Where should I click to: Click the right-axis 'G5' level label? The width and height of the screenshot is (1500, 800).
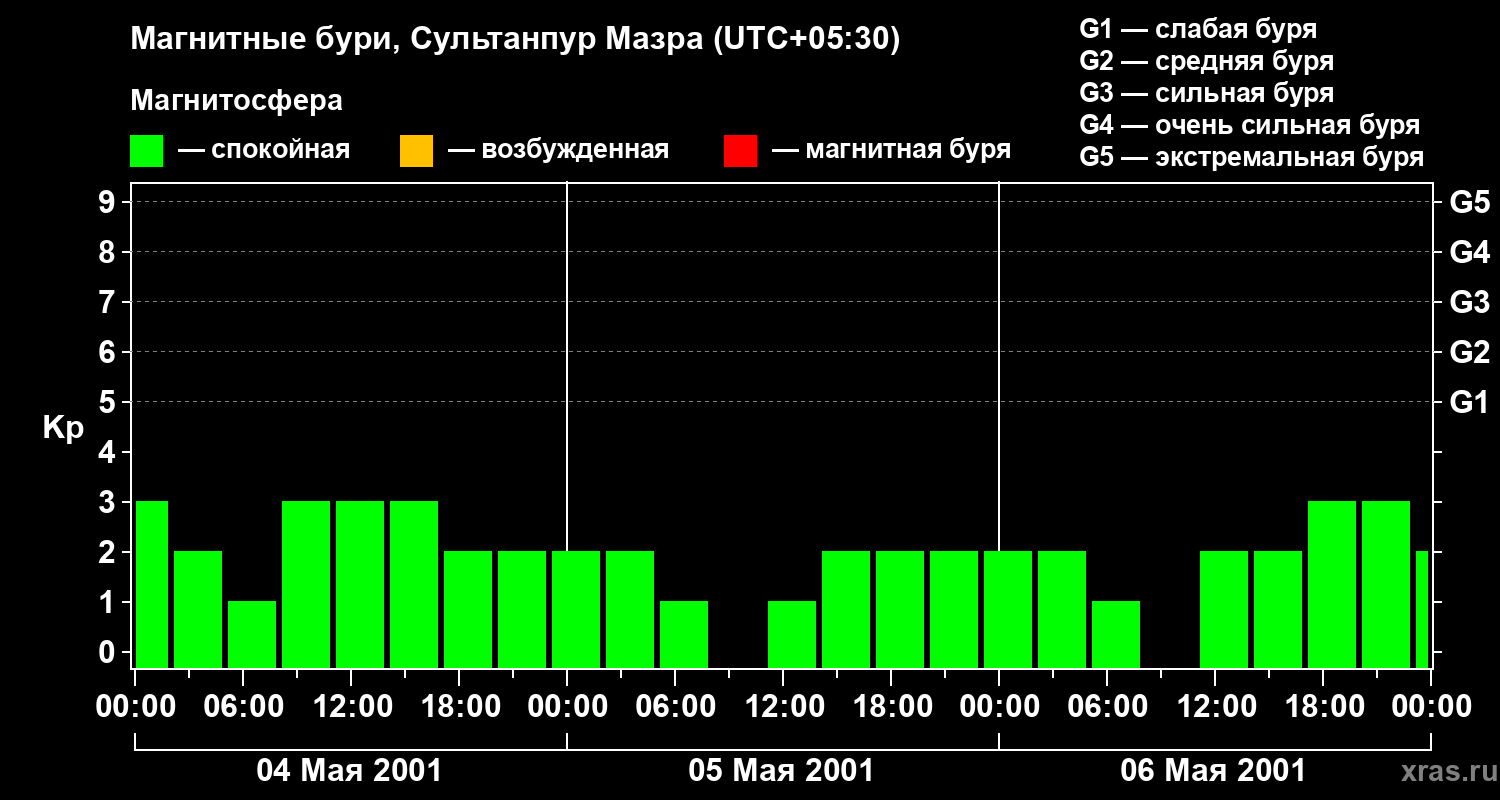pos(1469,202)
